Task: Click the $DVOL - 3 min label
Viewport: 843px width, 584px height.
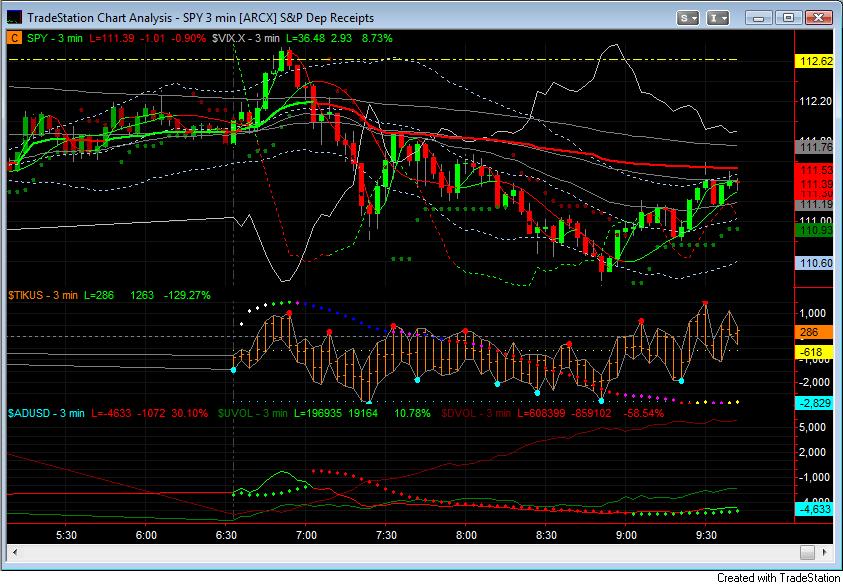Action: coord(476,413)
